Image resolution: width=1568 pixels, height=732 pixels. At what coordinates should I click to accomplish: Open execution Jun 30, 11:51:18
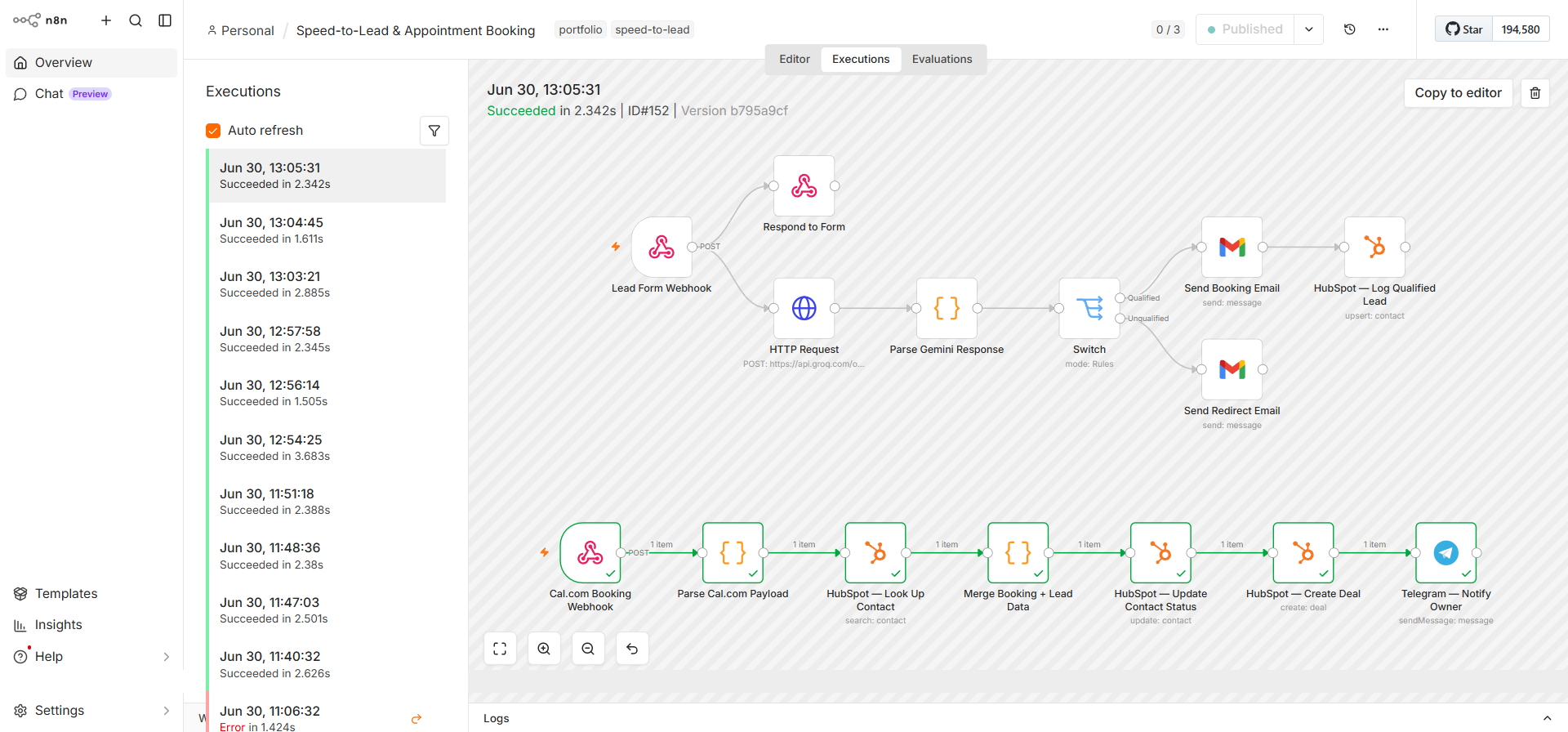[x=327, y=502]
